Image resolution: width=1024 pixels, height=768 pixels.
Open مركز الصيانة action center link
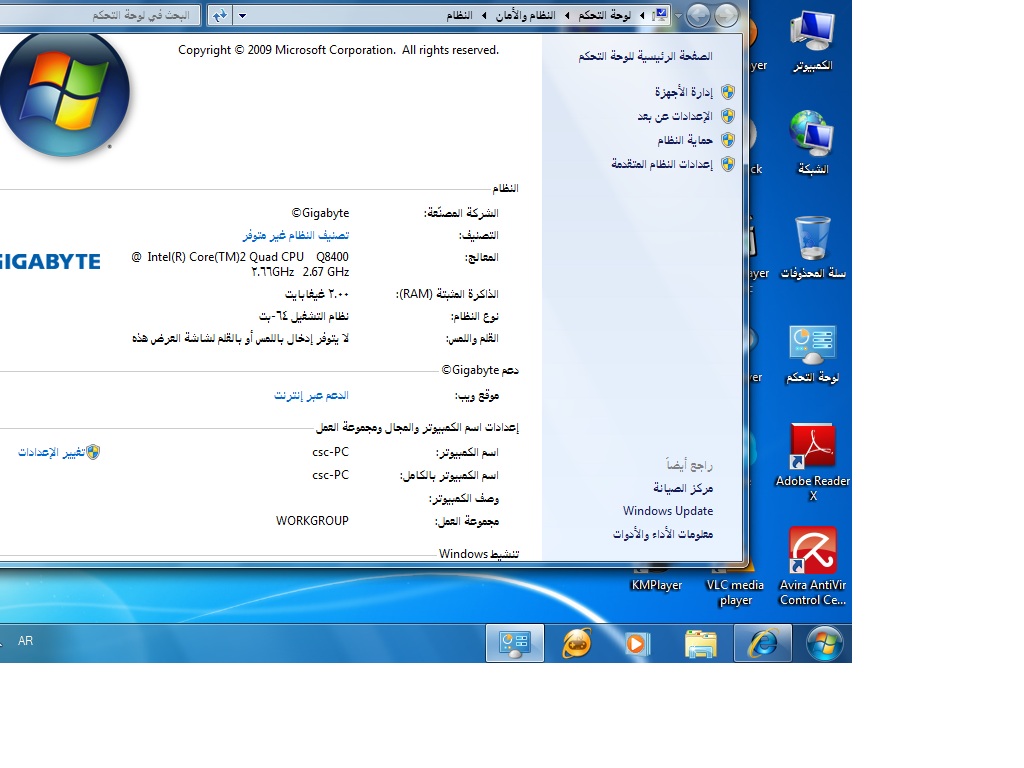coord(683,488)
